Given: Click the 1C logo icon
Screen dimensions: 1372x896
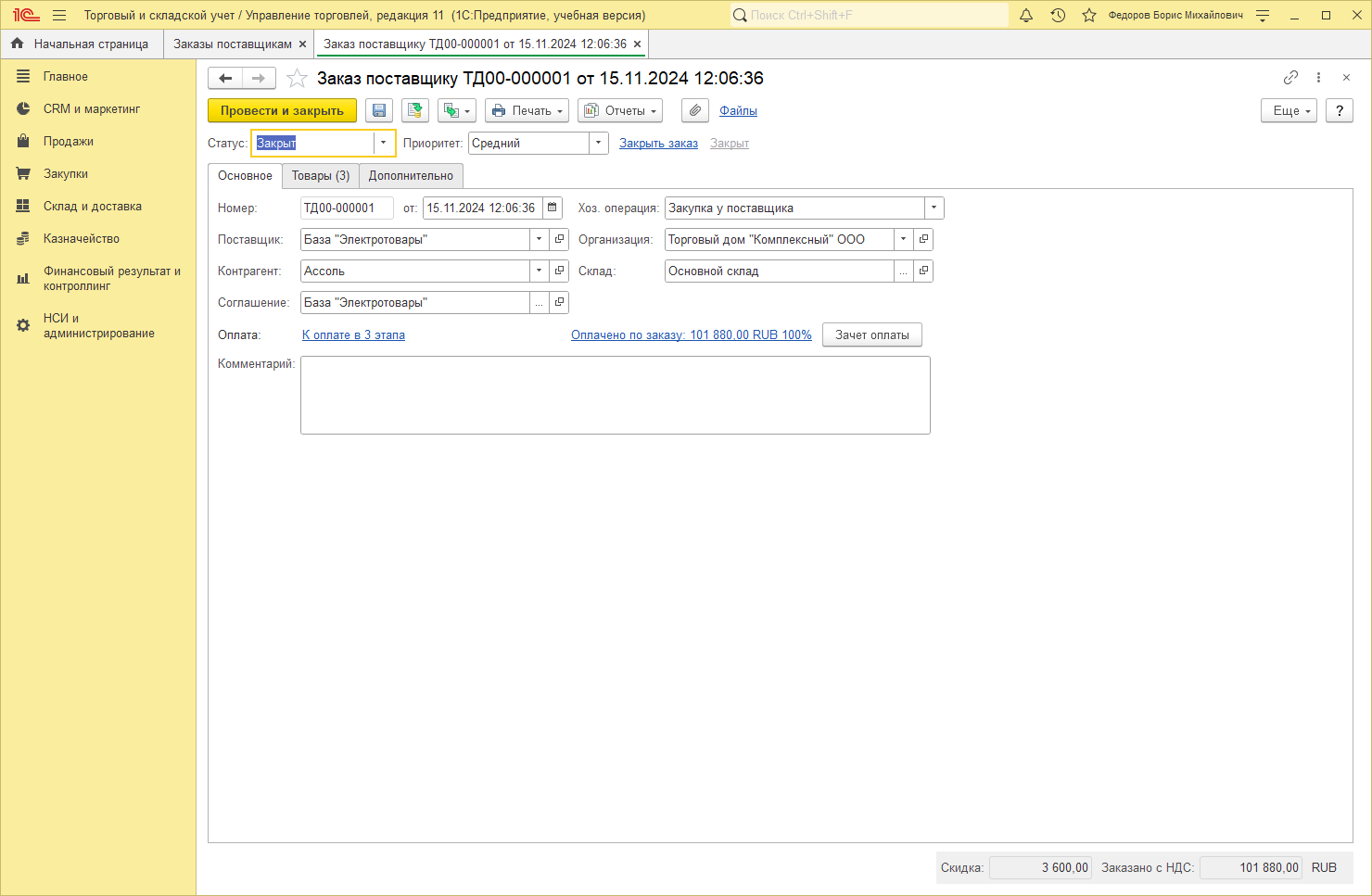Looking at the screenshot, I should click(26, 15).
